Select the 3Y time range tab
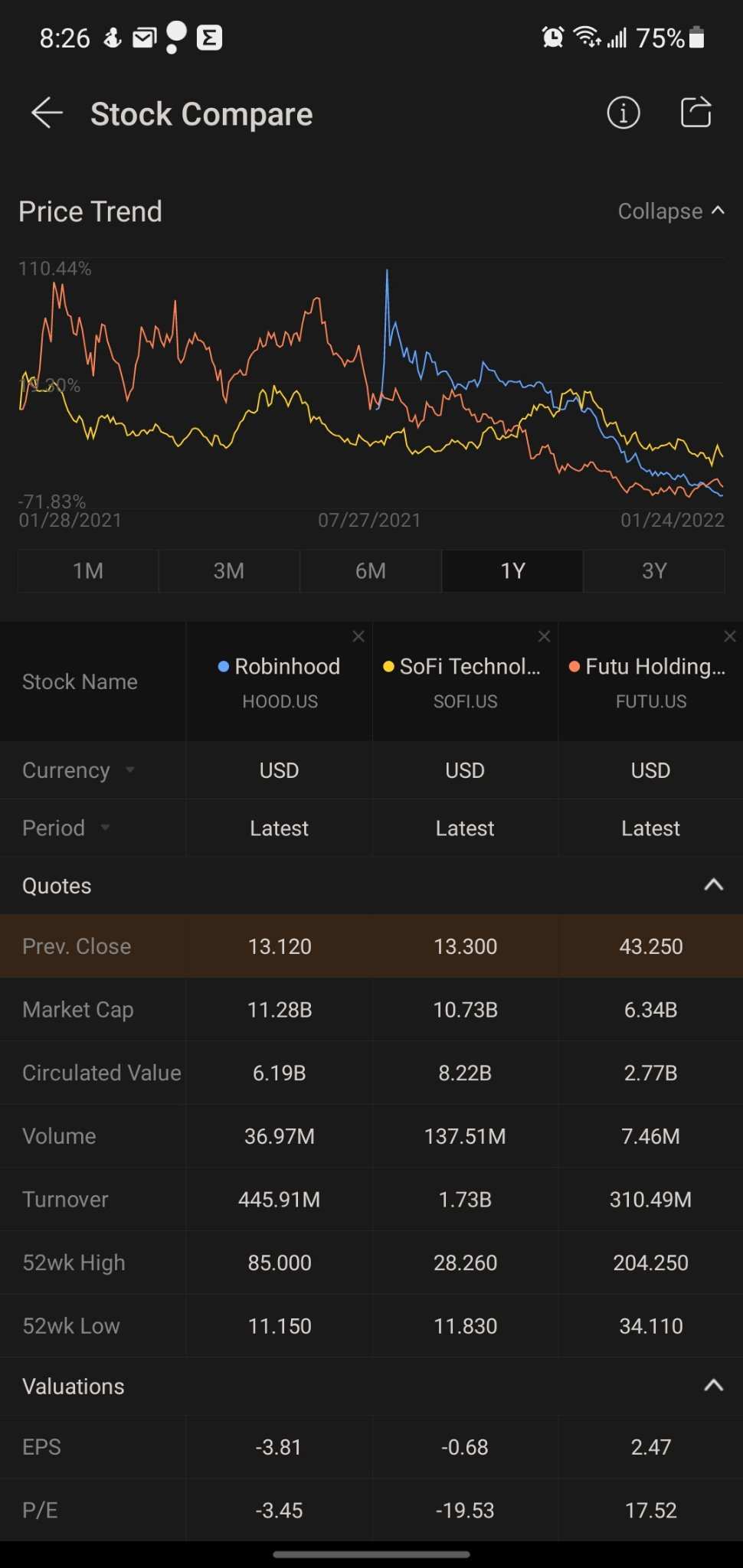Viewport: 743px width, 1568px height. [654, 571]
